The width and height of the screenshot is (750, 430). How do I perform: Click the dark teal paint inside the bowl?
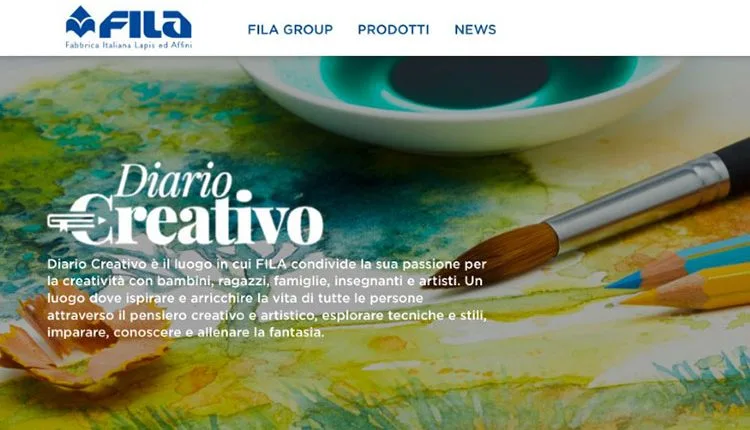[469, 81]
